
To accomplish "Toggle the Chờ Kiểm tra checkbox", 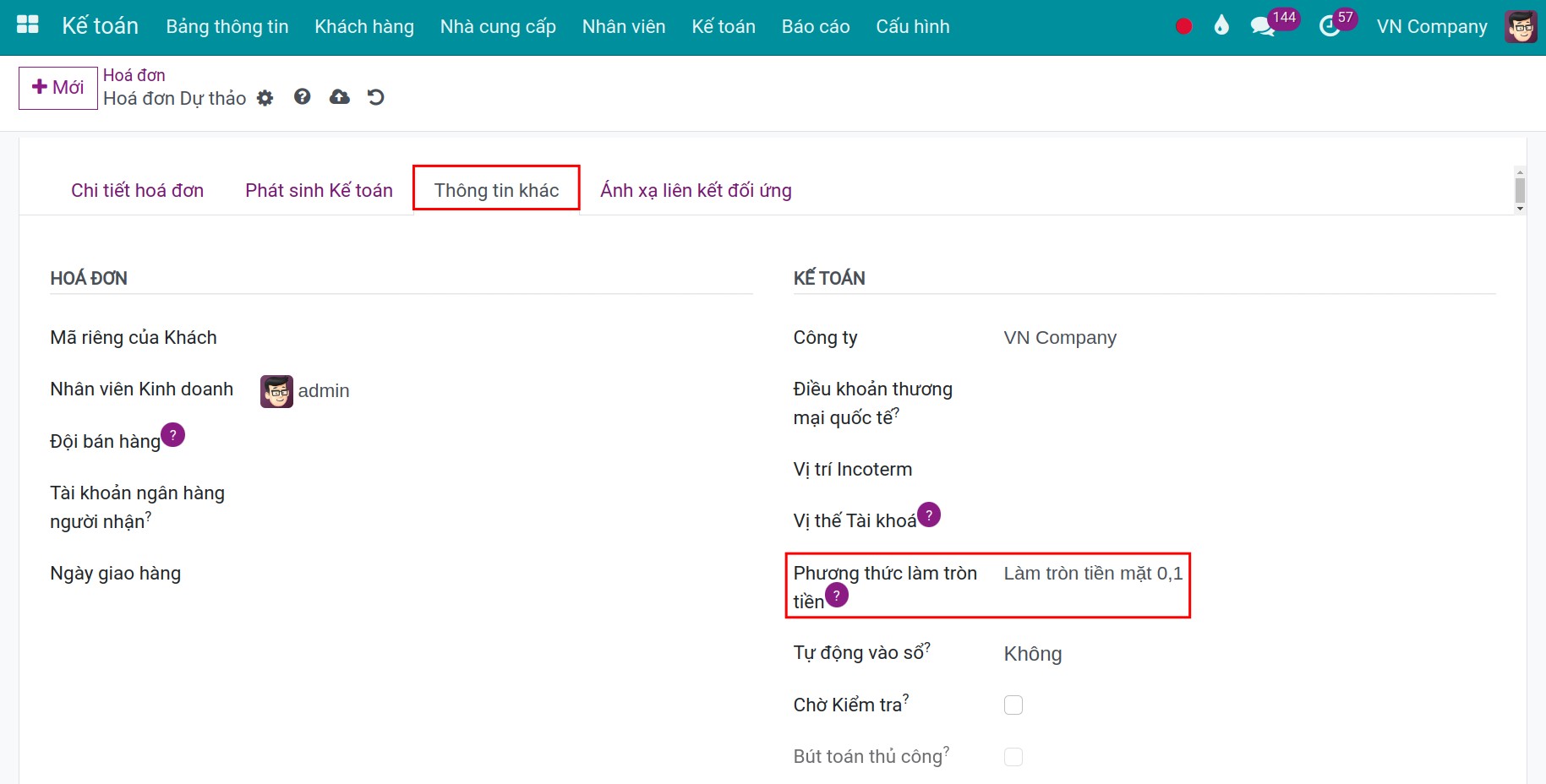I will pos(1013,705).
